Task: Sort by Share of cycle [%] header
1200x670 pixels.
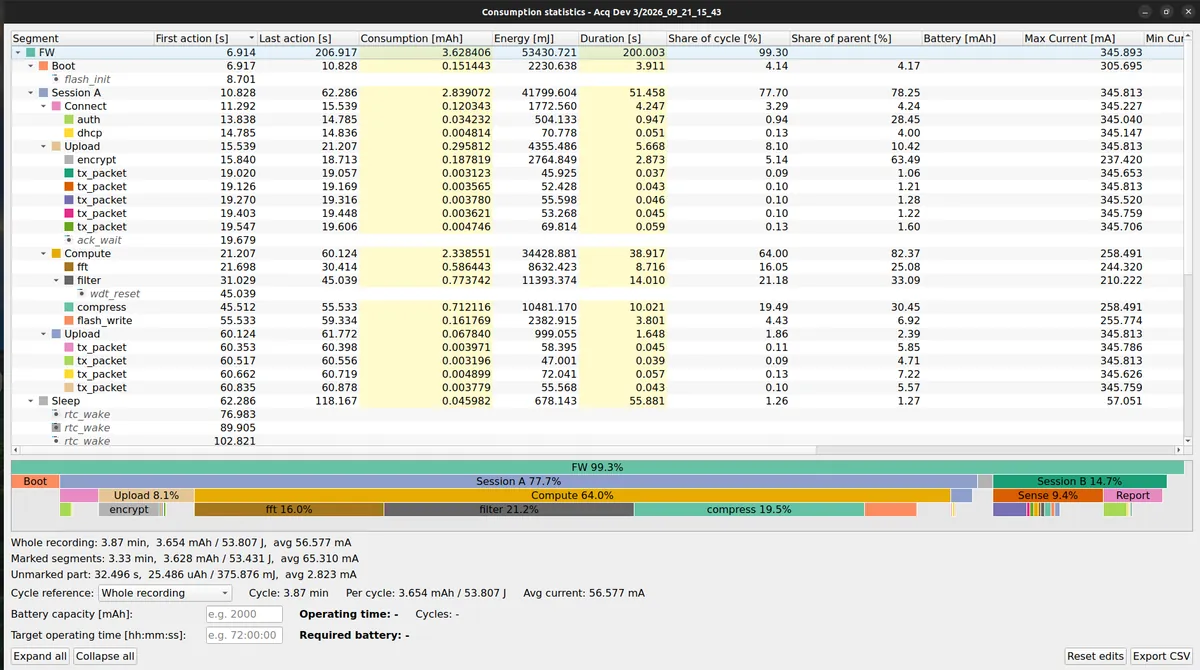Action: 727,38
